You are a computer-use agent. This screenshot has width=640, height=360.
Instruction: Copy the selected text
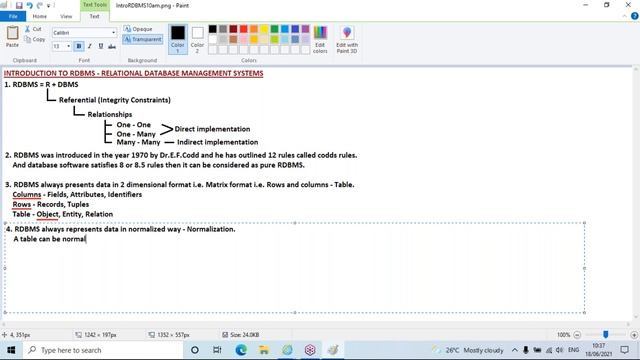(x=35, y=39)
